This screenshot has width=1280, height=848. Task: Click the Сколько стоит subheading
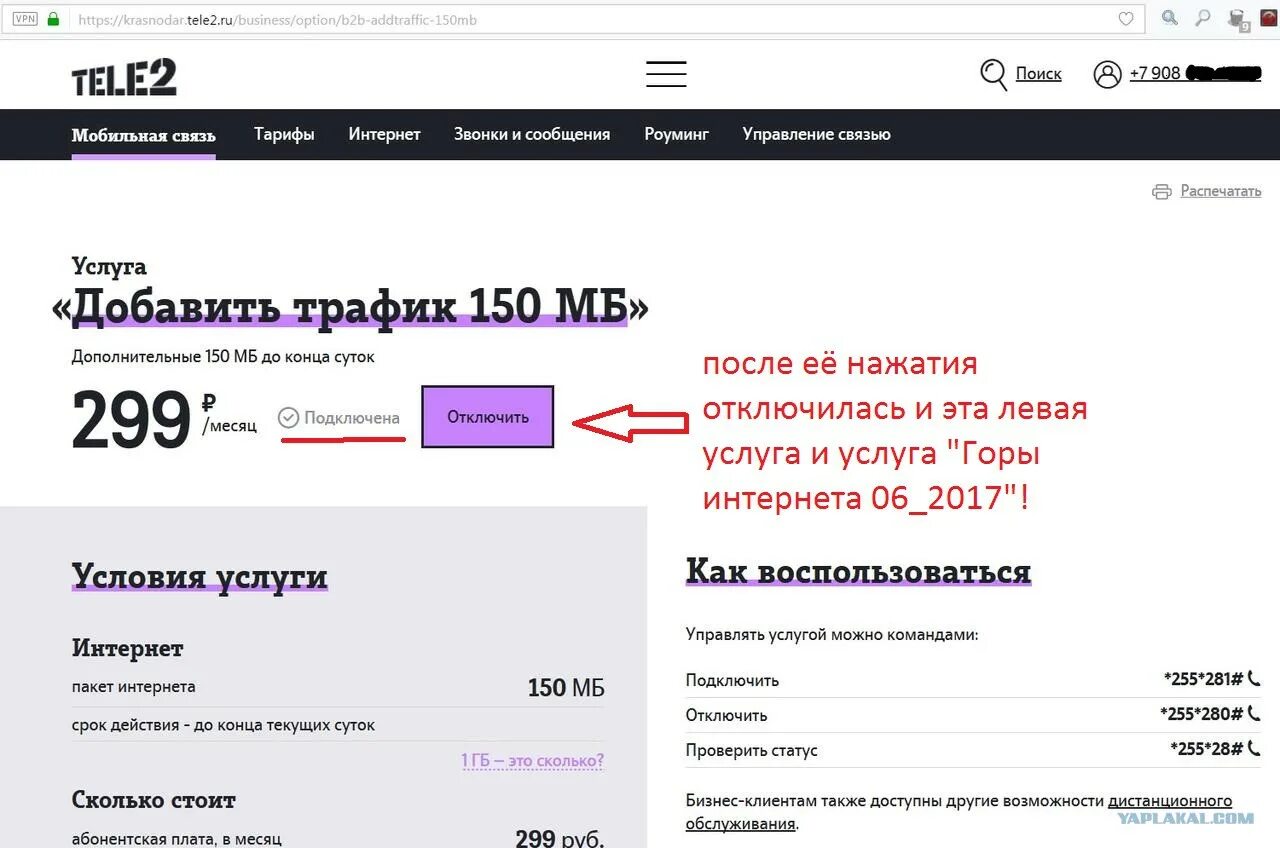pos(154,800)
